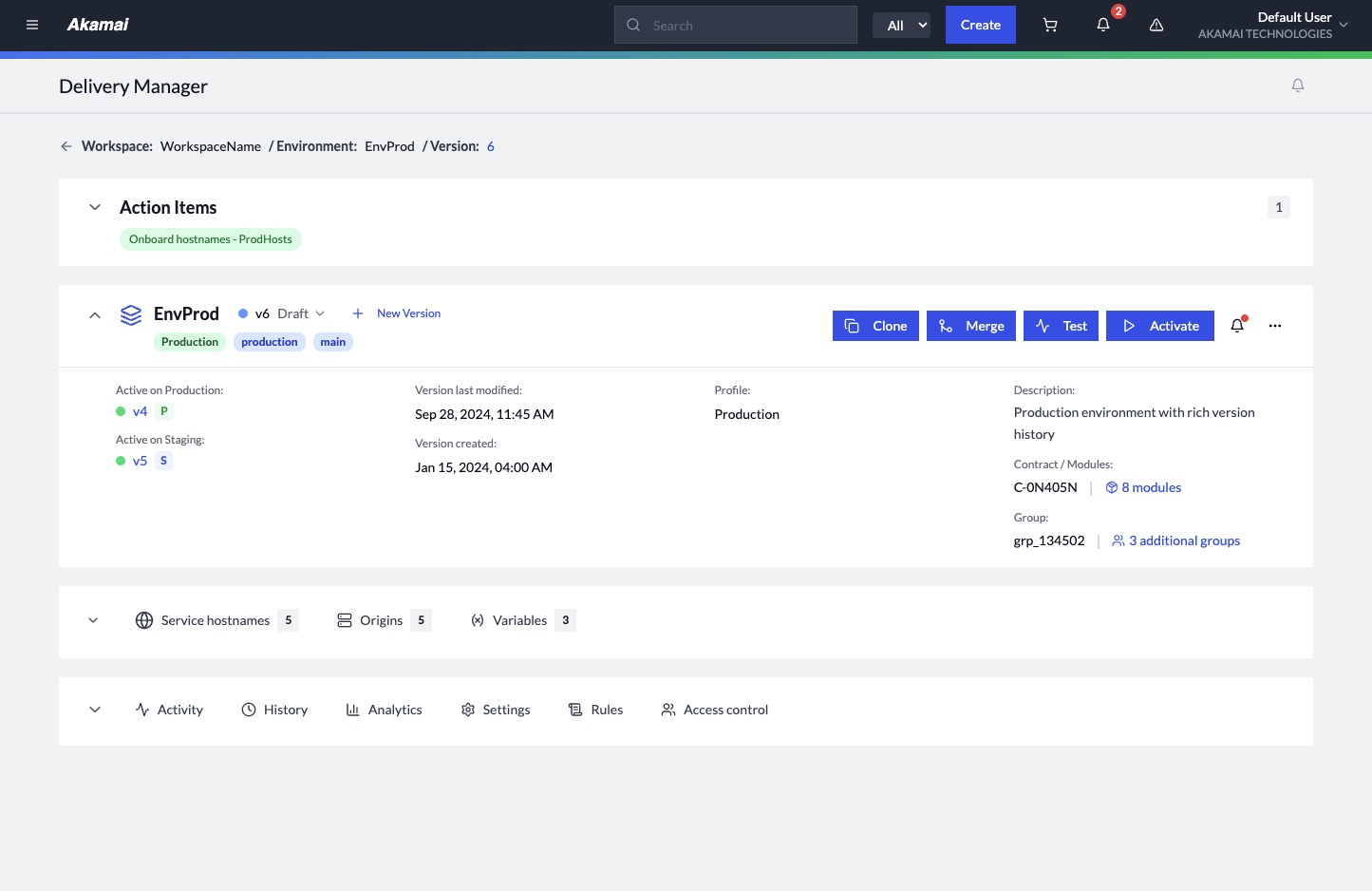This screenshot has height=891, width=1372.
Task: Open the Access control tab
Action: coord(715,710)
